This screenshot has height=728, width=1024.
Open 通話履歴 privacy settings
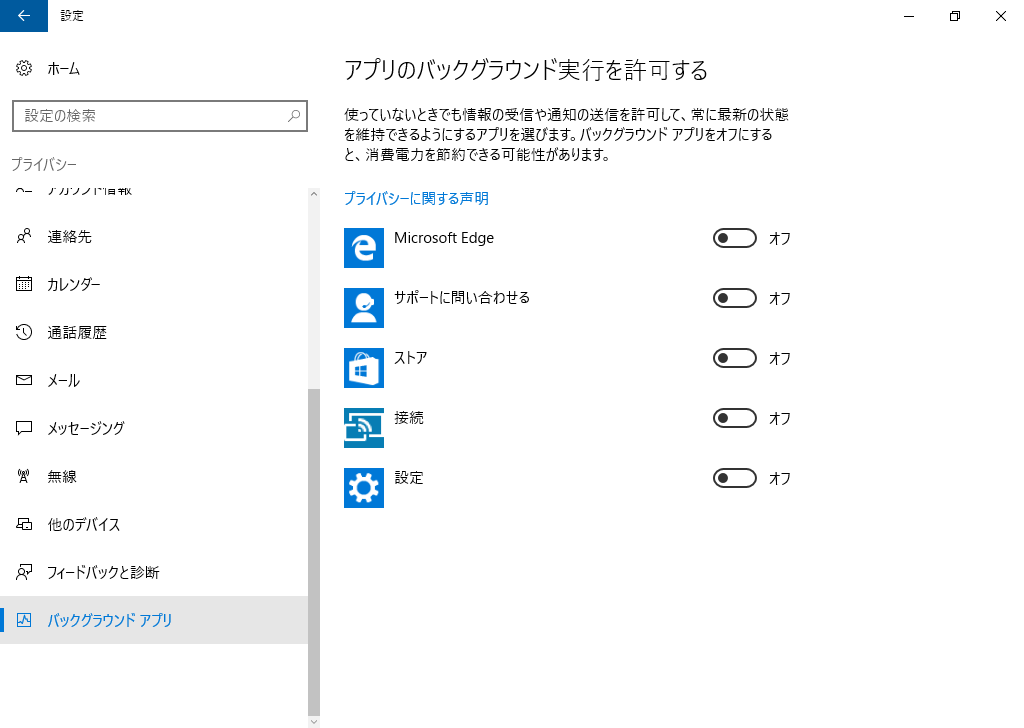pyautogui.click(x=76, y=333)
